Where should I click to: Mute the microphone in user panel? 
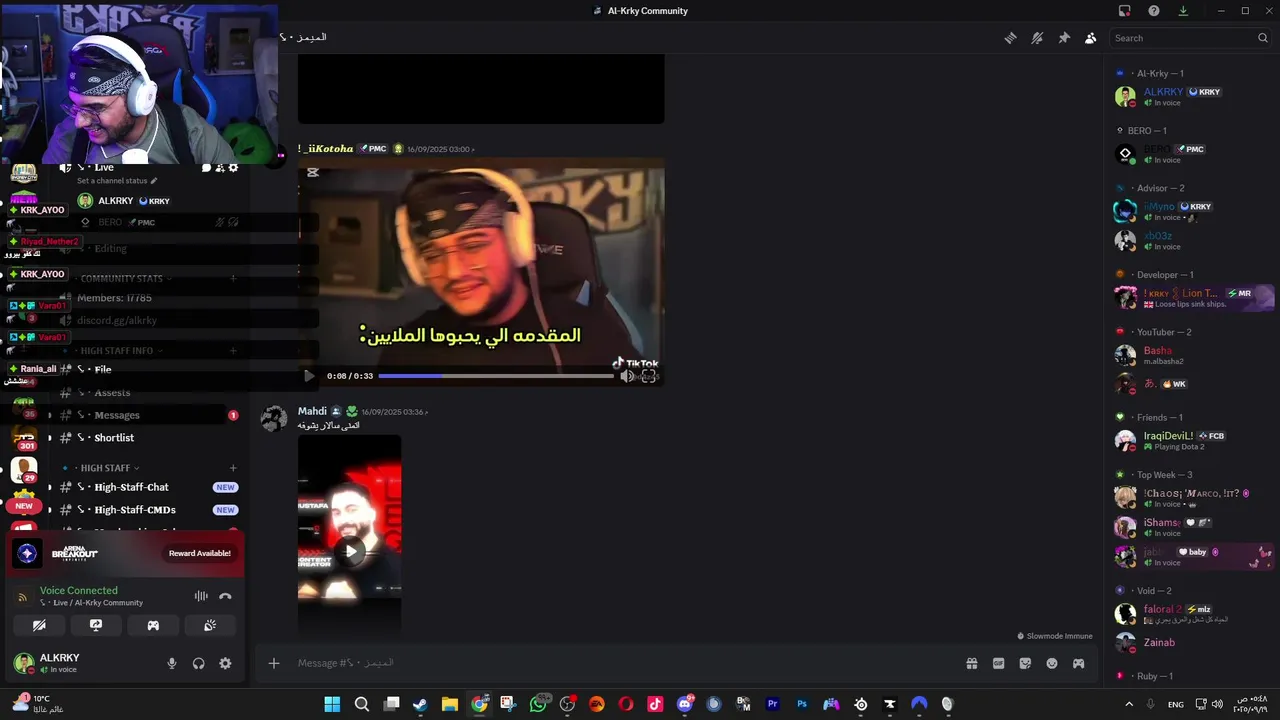pos(172,663)
